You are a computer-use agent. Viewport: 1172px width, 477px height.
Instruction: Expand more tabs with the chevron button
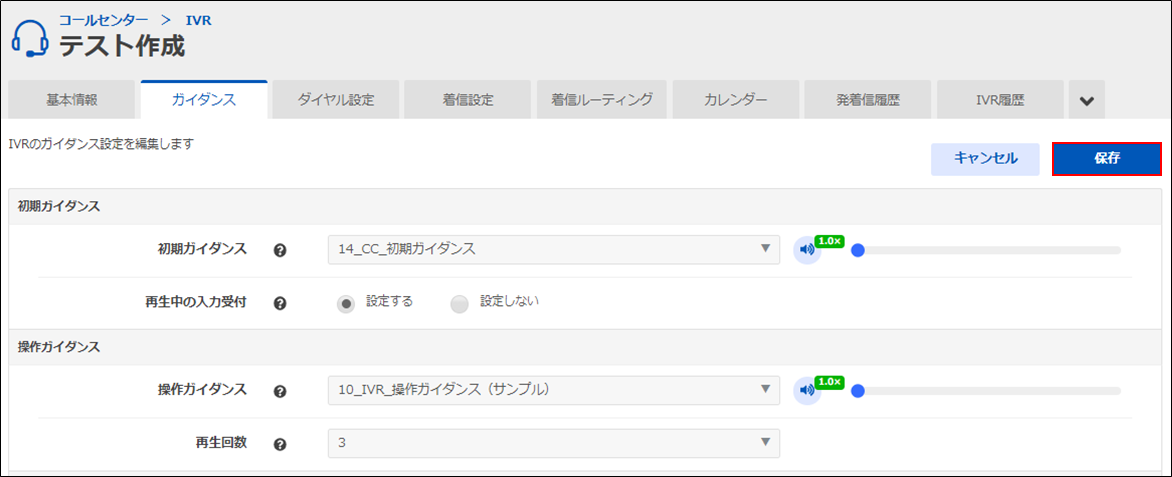(x=1087, y=100)
